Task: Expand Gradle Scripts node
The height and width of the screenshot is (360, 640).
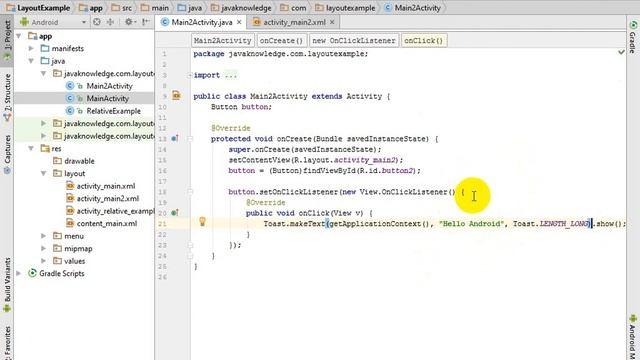Action: pos(19,273)
